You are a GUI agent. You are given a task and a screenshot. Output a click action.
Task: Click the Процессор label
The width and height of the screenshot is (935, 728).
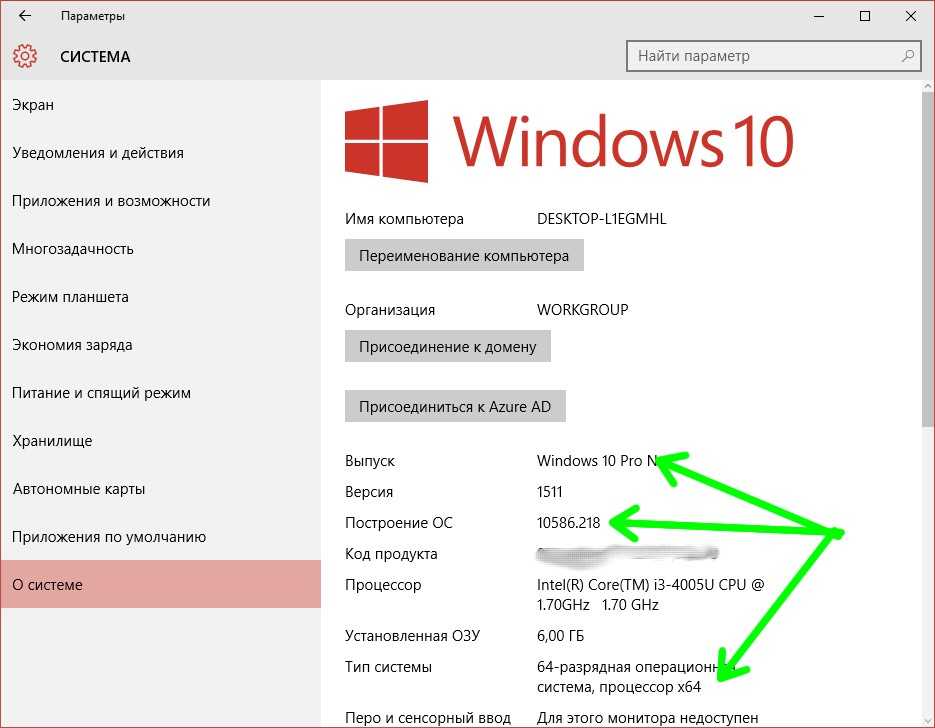click(x=383, y=585)
